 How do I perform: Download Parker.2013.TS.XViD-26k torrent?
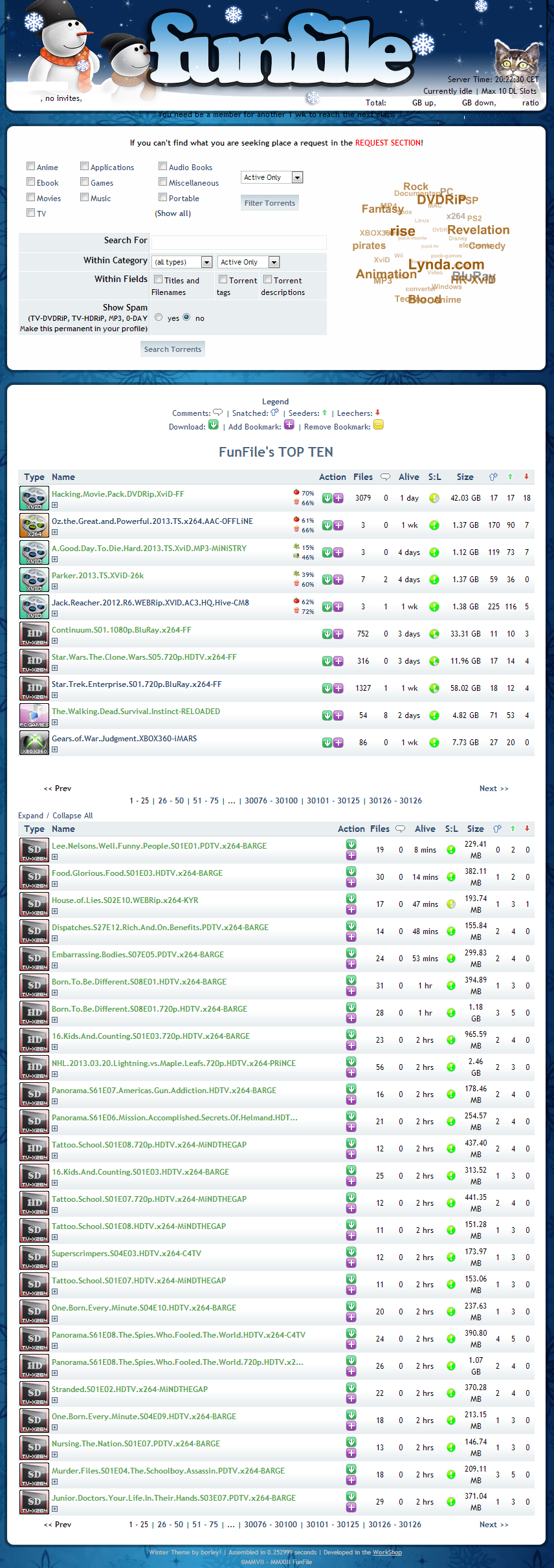327,580
